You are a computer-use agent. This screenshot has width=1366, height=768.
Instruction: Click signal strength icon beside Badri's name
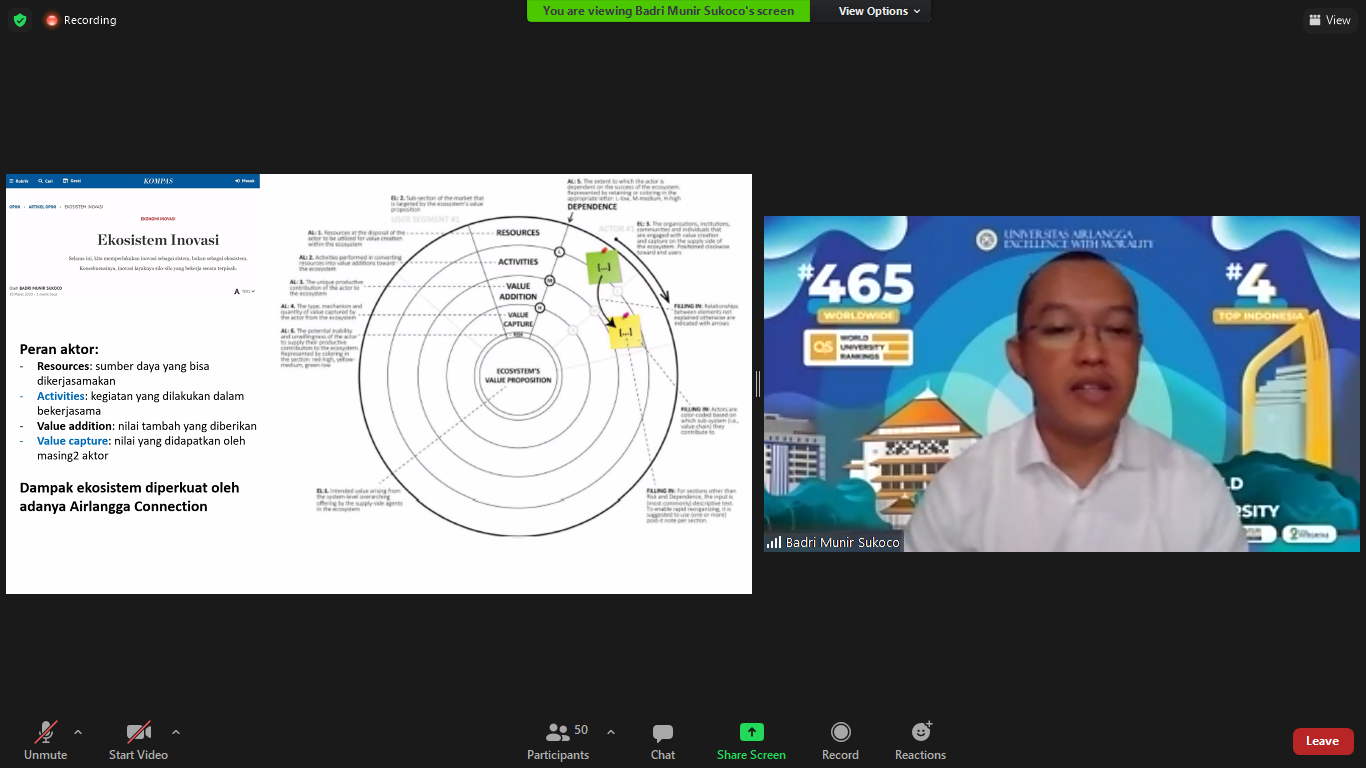pyautogui.click(x=774, y=543)
